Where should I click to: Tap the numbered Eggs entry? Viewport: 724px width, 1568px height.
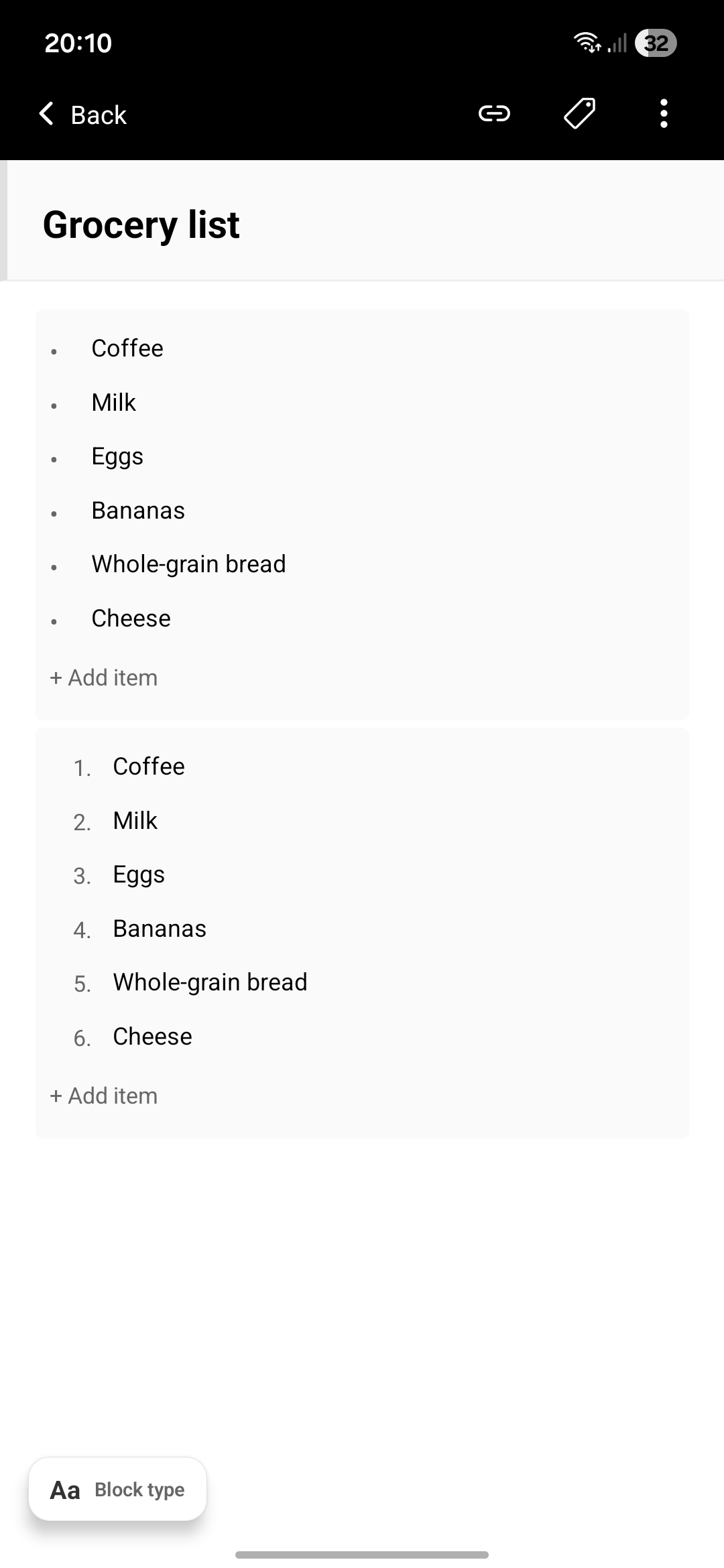coord(139,874)
